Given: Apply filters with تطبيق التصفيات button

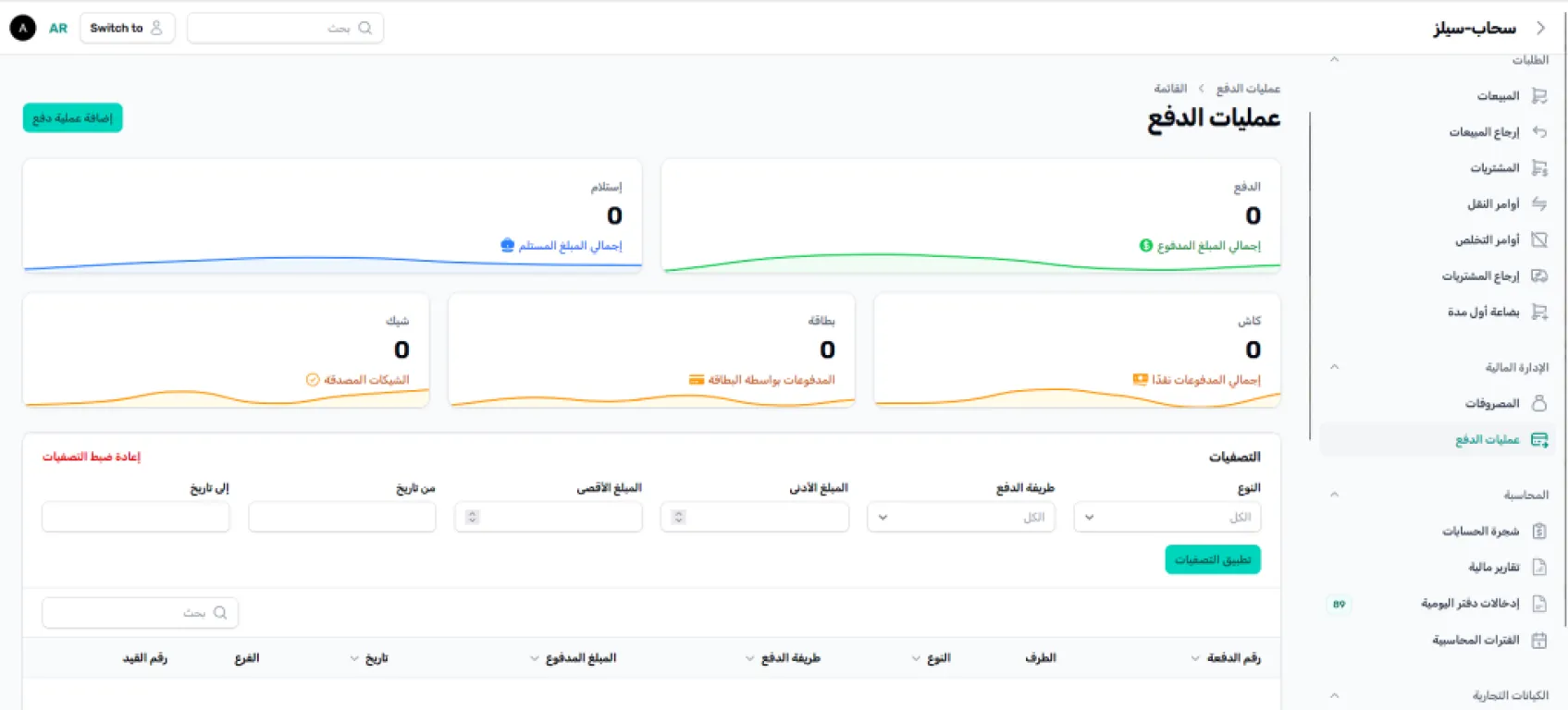Looking at the screenshot, I should pyautogui.click(x=1212, y=559).
